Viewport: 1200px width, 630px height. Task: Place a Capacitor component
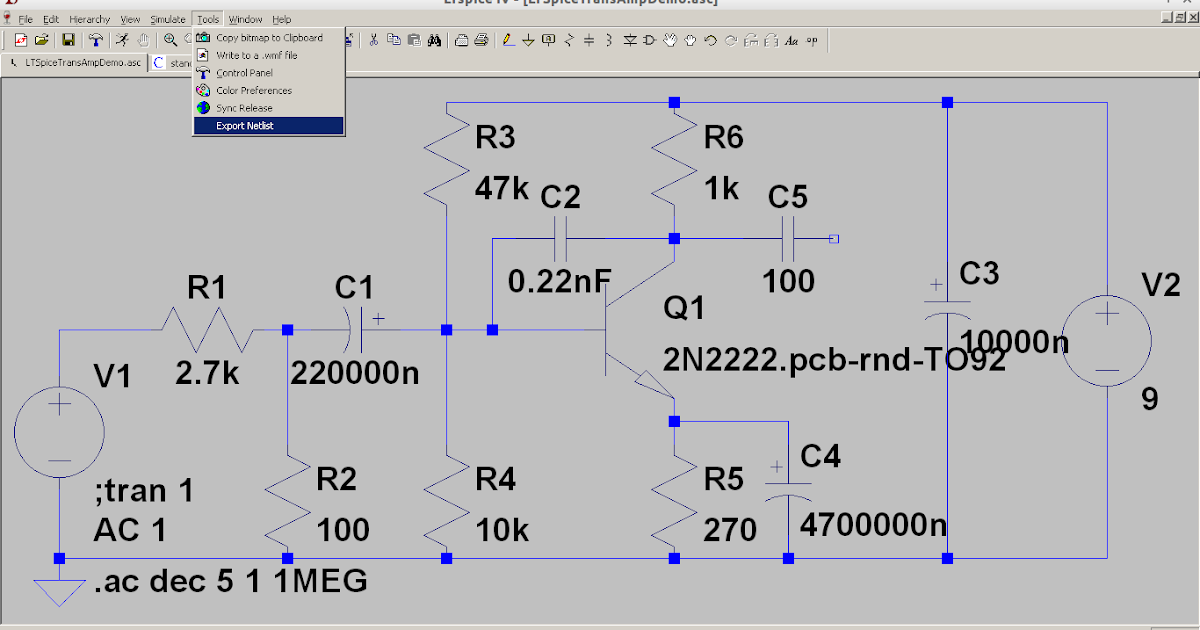(x=589, y=40)
